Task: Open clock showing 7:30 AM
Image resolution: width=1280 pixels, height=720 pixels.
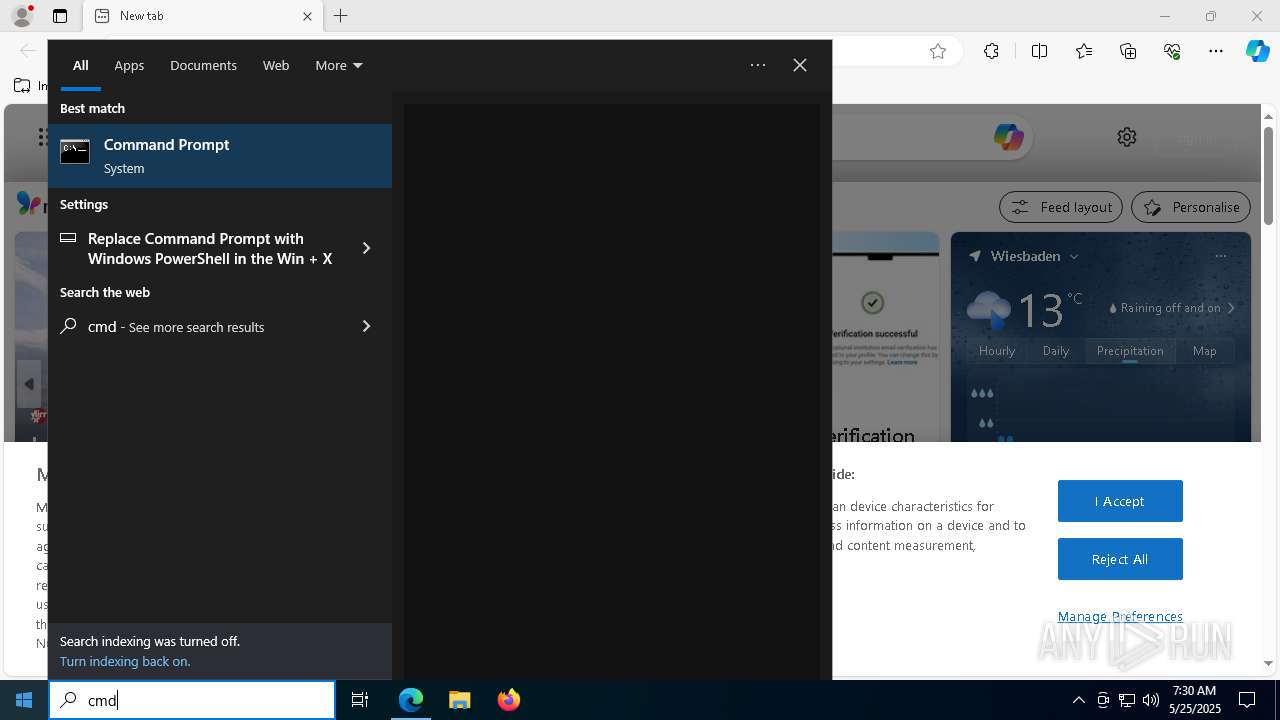Action: coord(1194,700)
